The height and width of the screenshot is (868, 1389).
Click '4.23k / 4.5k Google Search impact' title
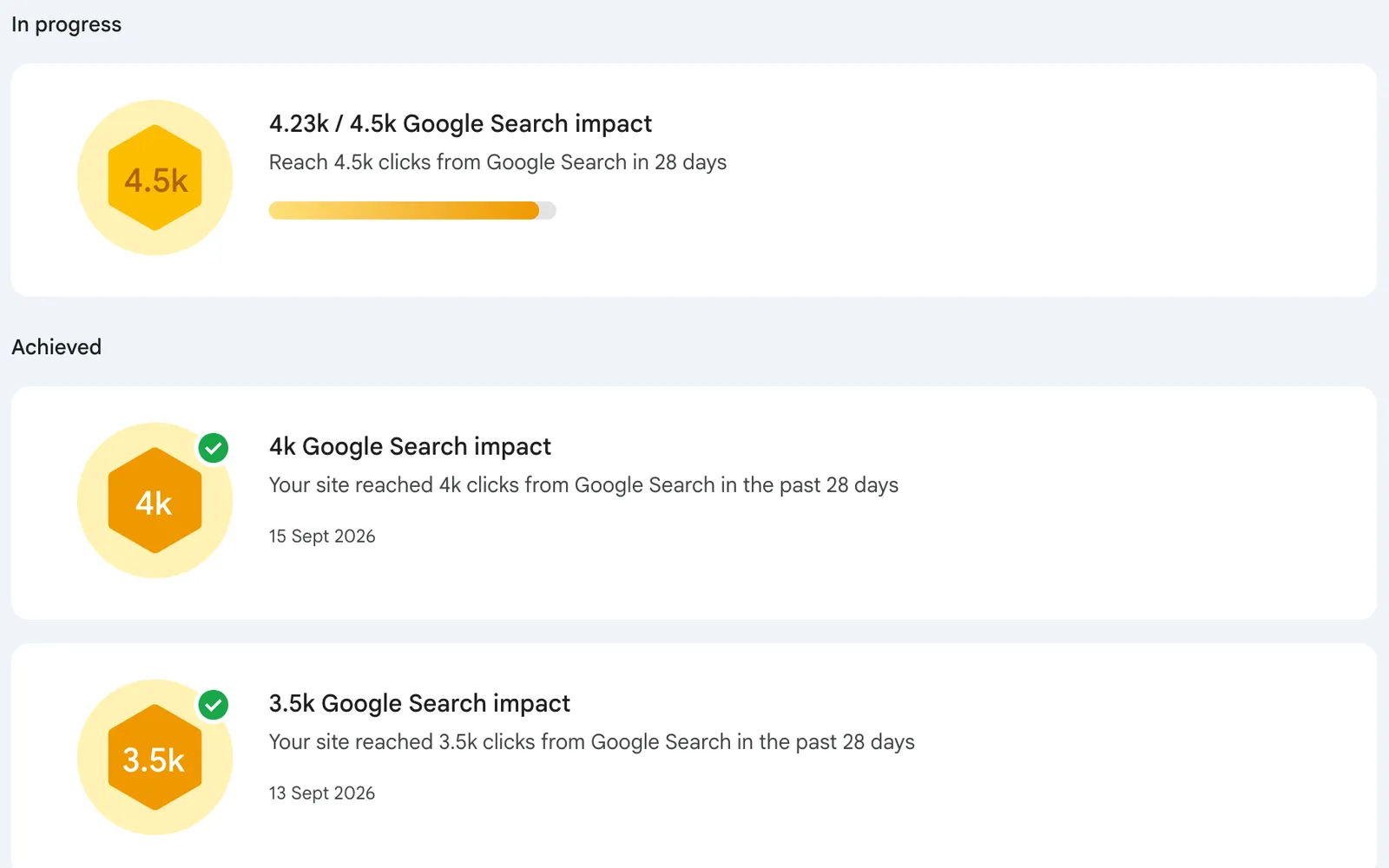click(x=460, y=124)
